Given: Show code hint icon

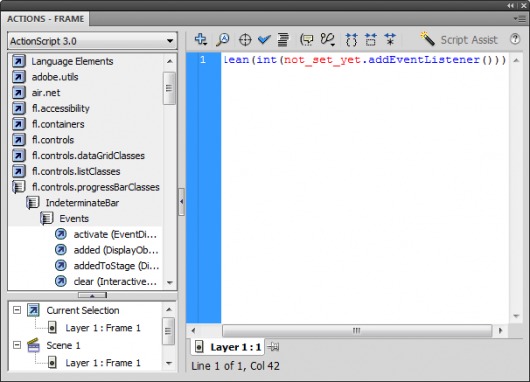Looking at the screenshot, I should (x=307, y=40).
